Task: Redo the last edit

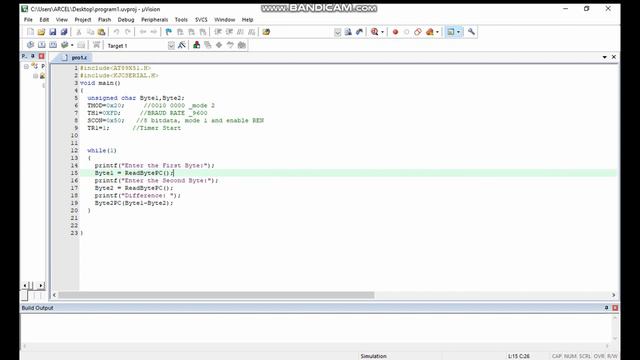Action: [x=128, y=32]
